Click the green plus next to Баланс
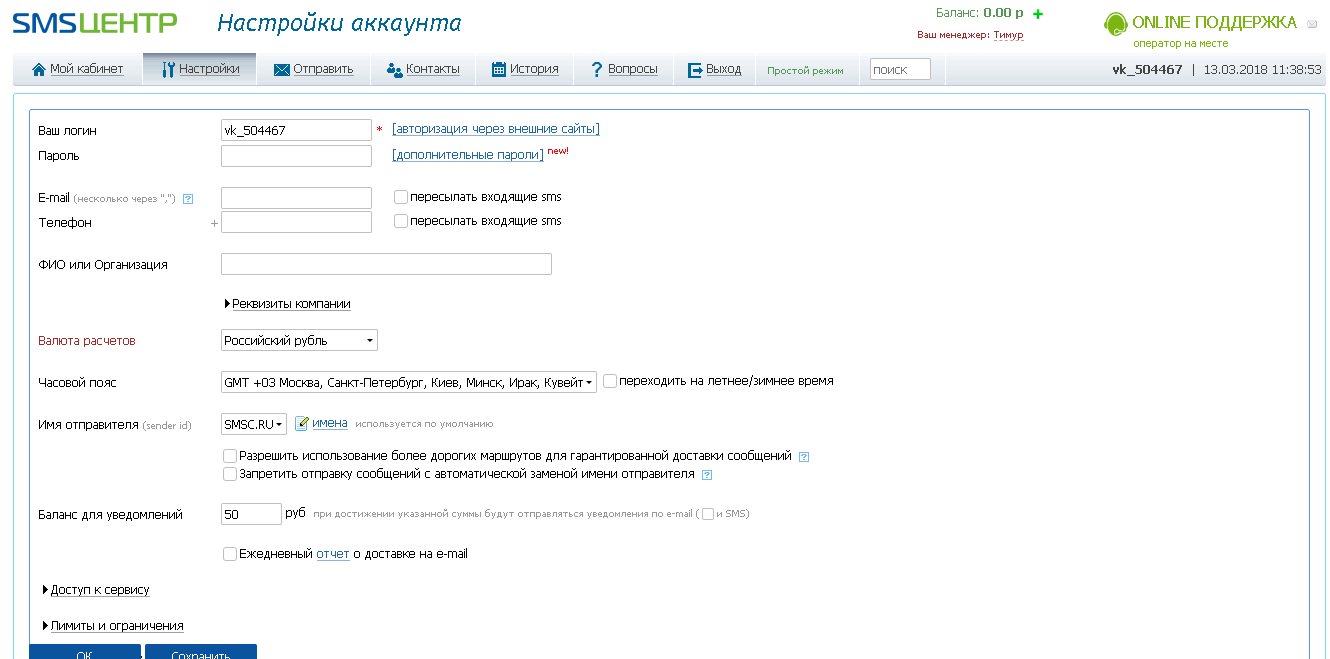1330x659 pixels. click(1039, 13)
